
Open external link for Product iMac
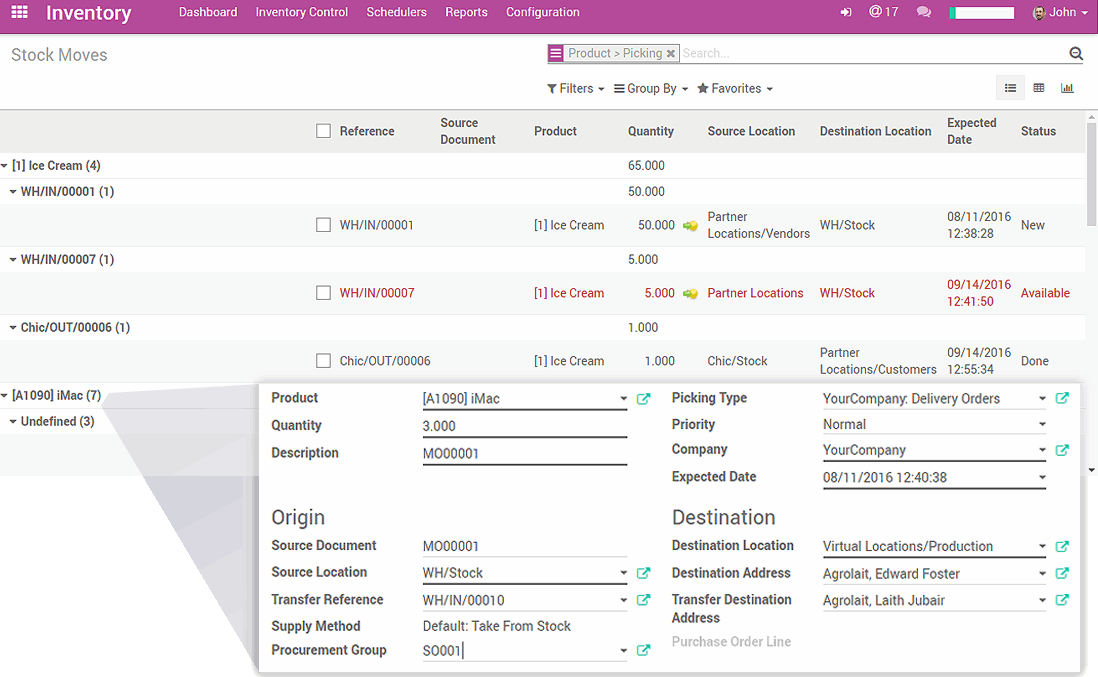coord(644,398)
